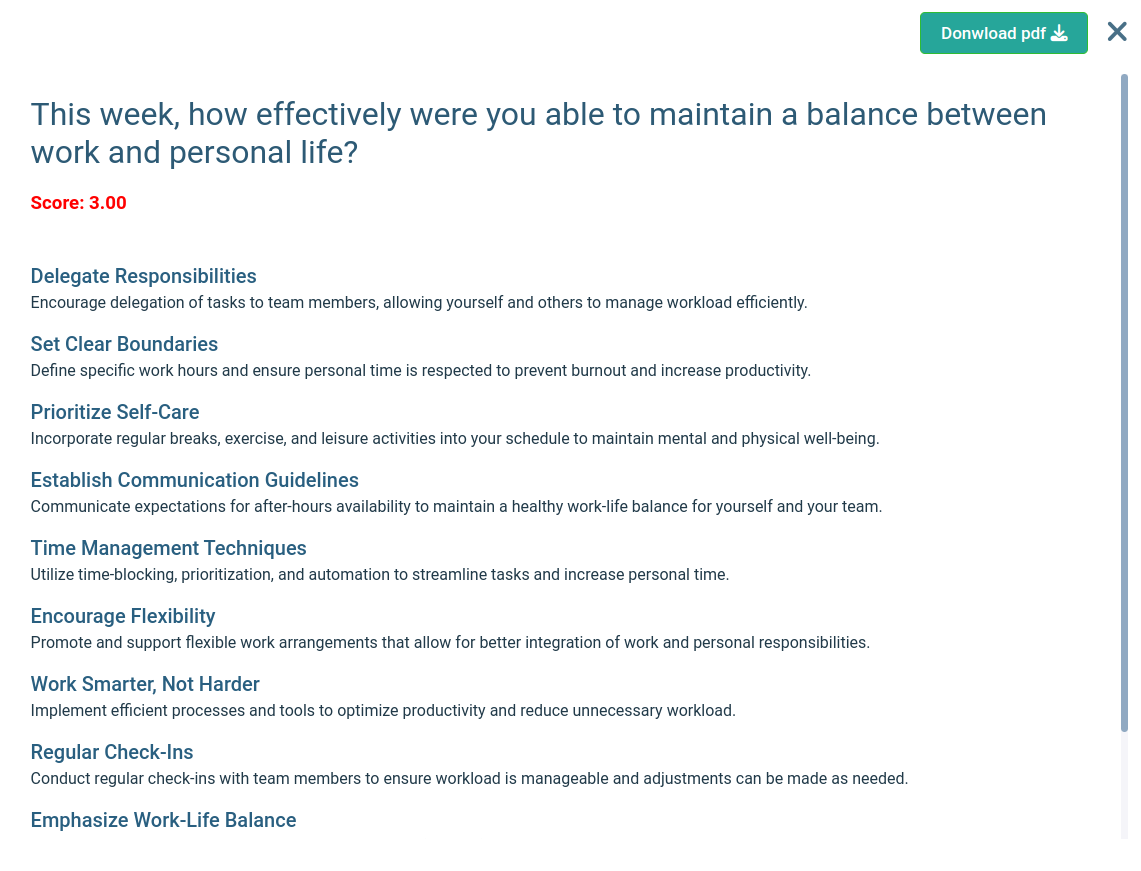The width and height of the screenshot is (1141, 871).
Task: Click the vertical scrollbar thumb
Action: 1124,402
